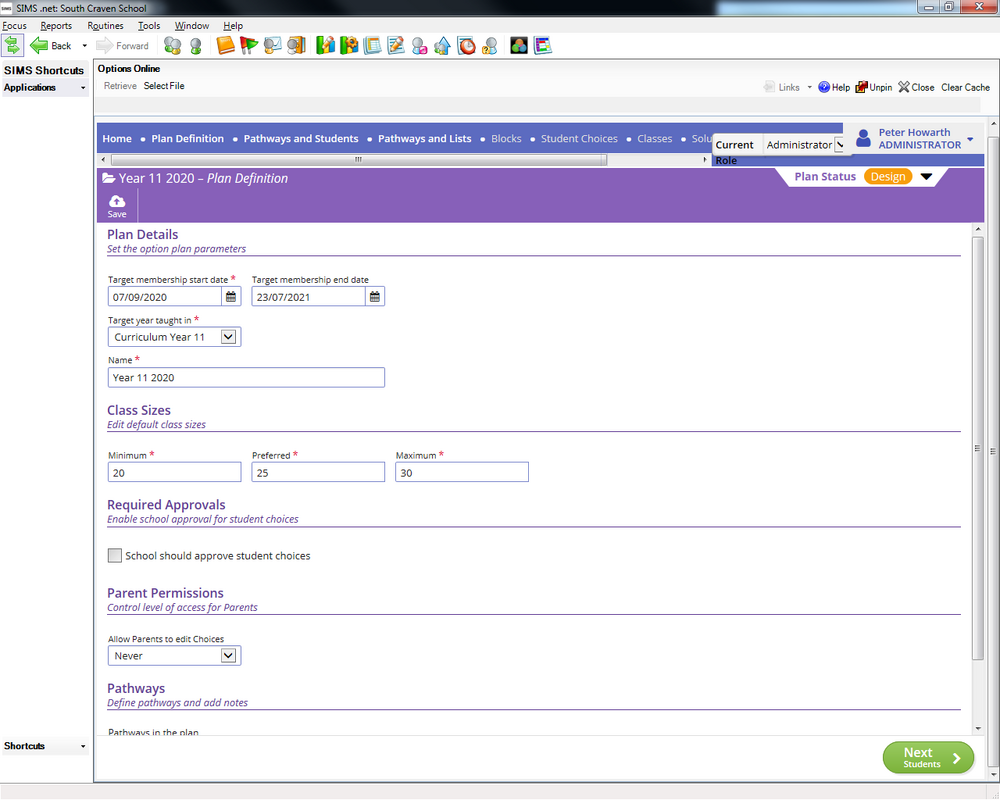
Task: Switch to Pathways and Lists tab
Action: (x=425, y=138)
